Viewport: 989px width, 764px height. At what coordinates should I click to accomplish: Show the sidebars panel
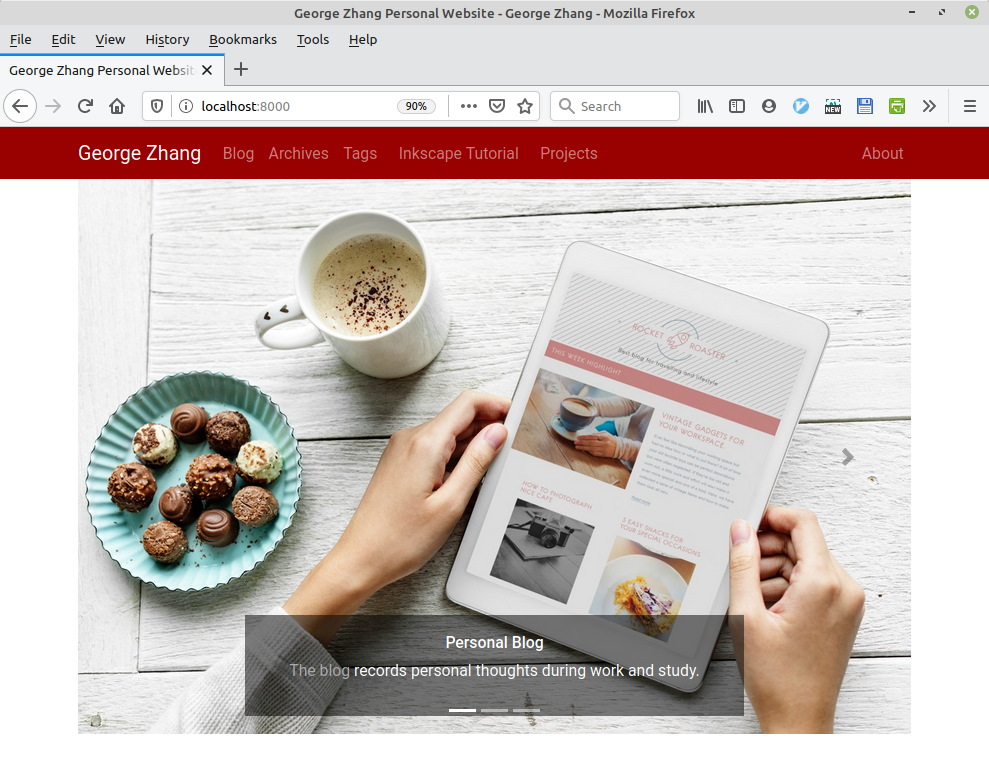click(737, 106)
